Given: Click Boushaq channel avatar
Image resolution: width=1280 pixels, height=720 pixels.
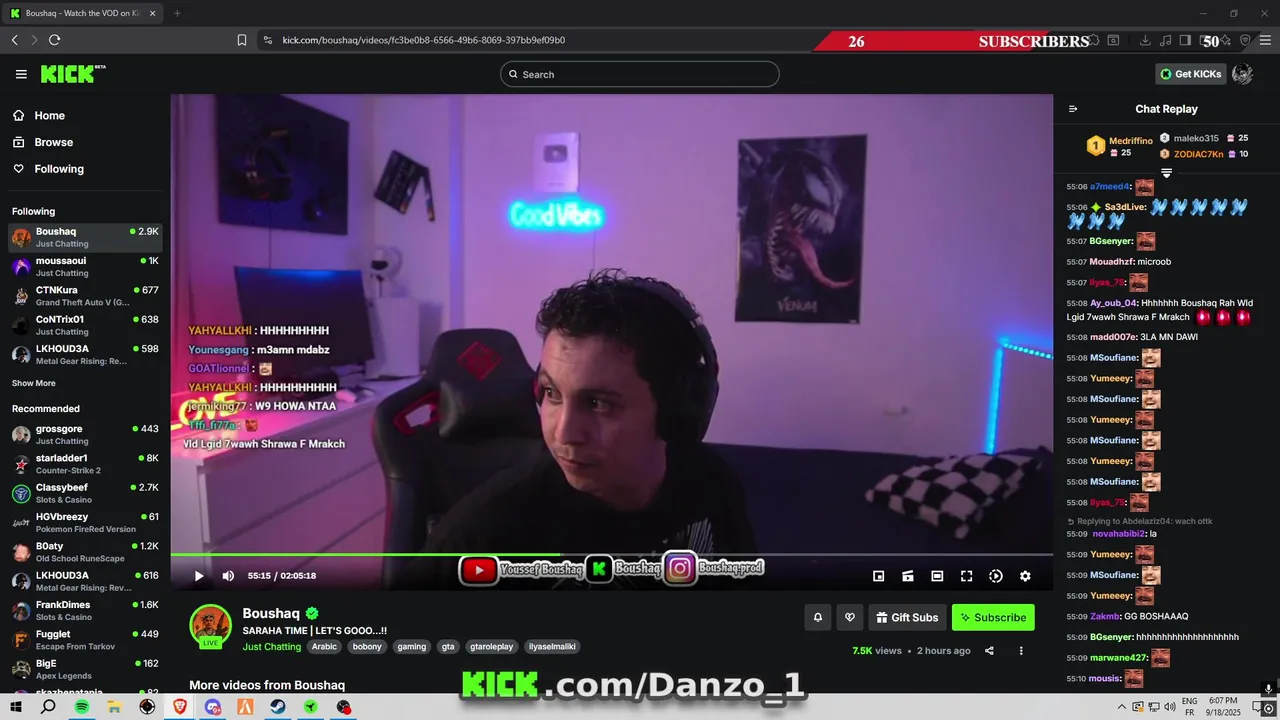Looking at the screenshot, I should click(210, 626).
